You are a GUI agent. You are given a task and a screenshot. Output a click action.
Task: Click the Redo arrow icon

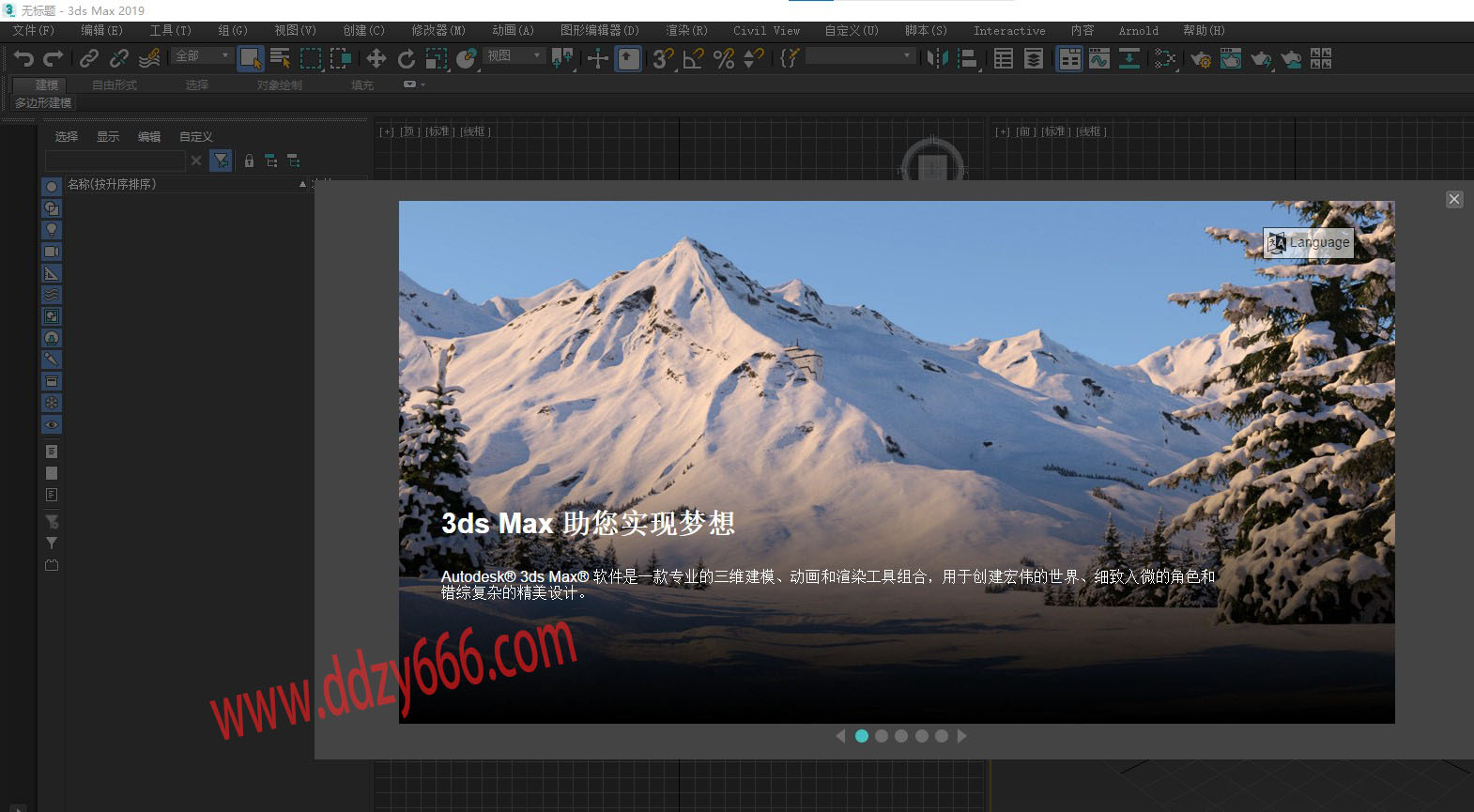click(54, 59)
